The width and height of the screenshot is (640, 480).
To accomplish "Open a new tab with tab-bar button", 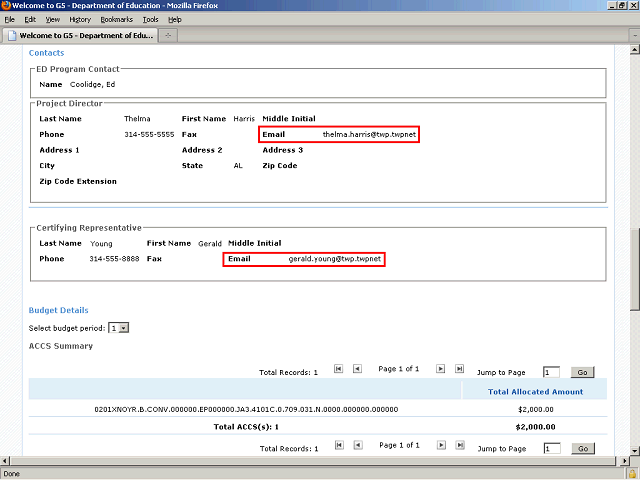I will tap(168, 37).
